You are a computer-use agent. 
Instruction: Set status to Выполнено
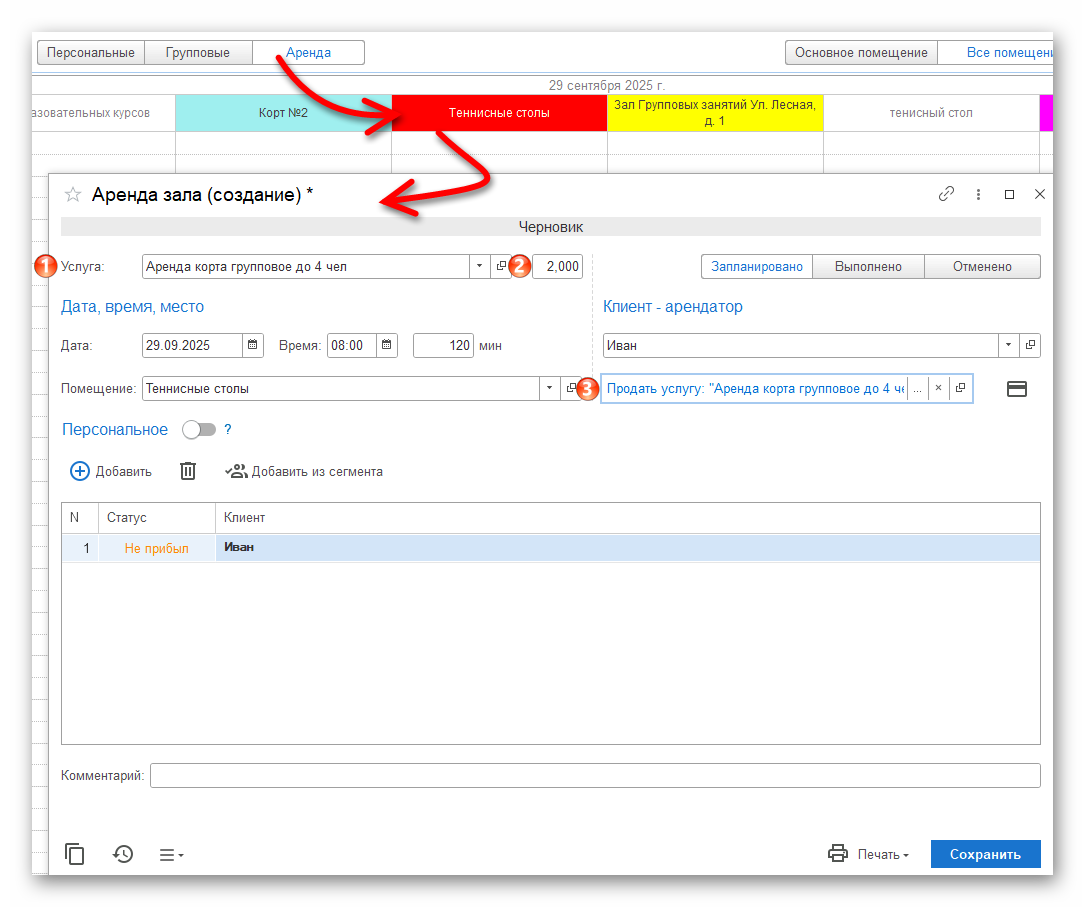[x=867, y=267]
